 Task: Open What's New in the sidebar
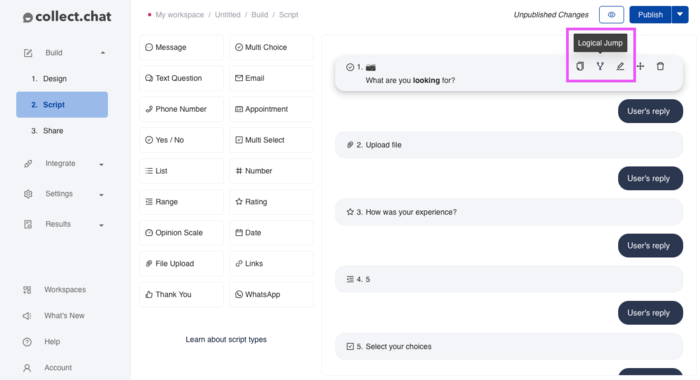(64, 316)
